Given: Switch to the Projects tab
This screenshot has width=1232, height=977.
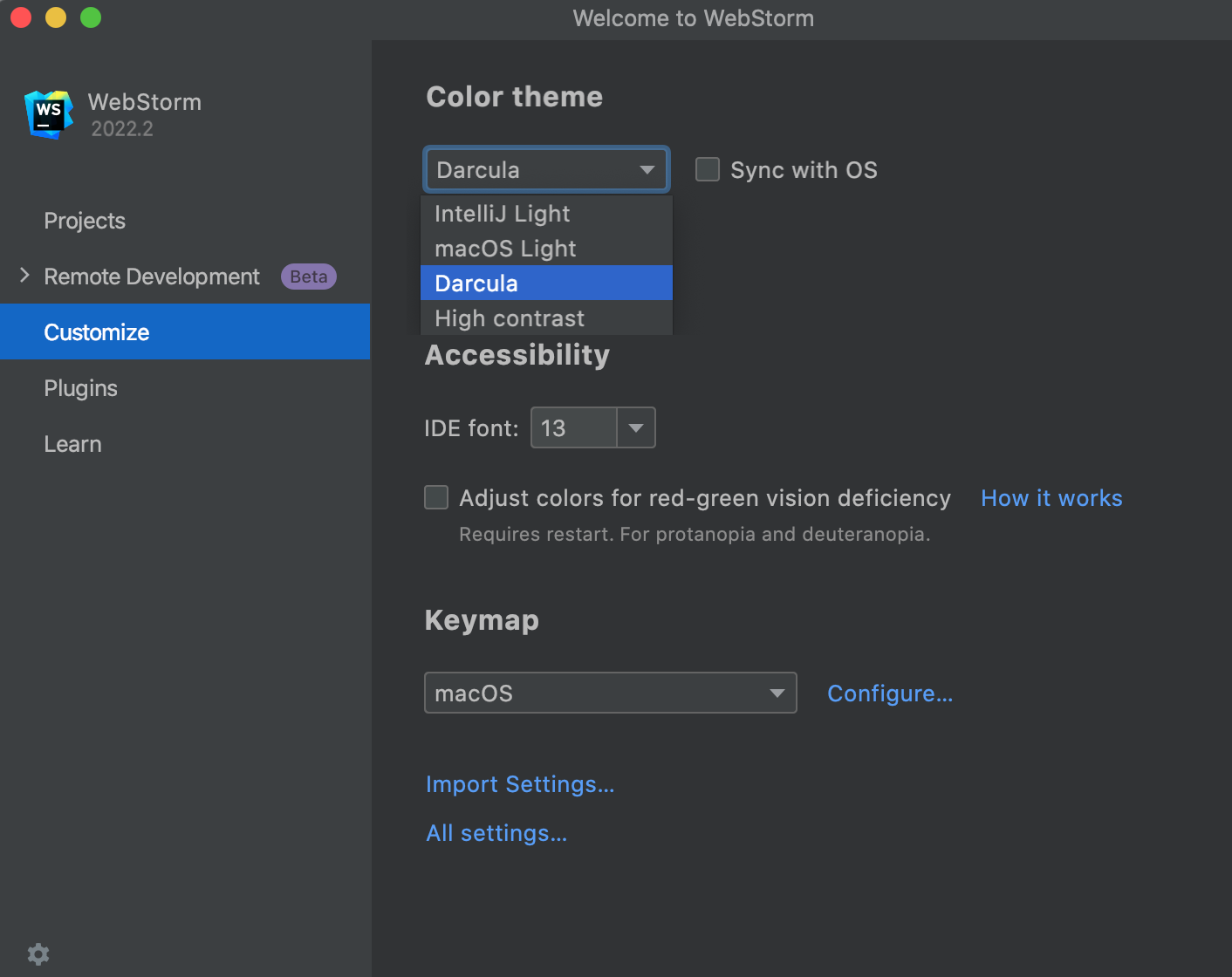Looking at the screenshot, I should click(84, 221).
